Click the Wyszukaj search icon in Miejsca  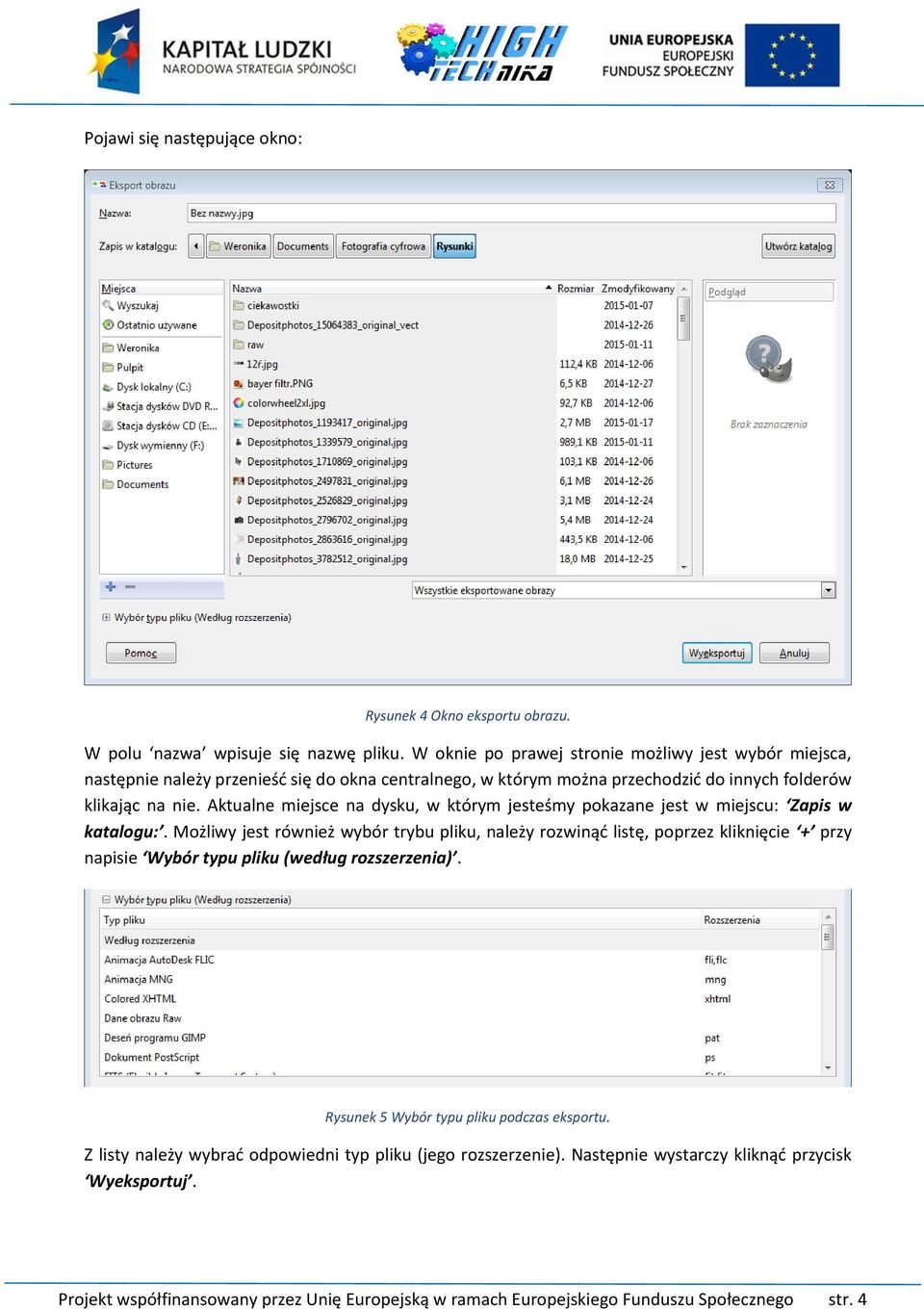108,306
